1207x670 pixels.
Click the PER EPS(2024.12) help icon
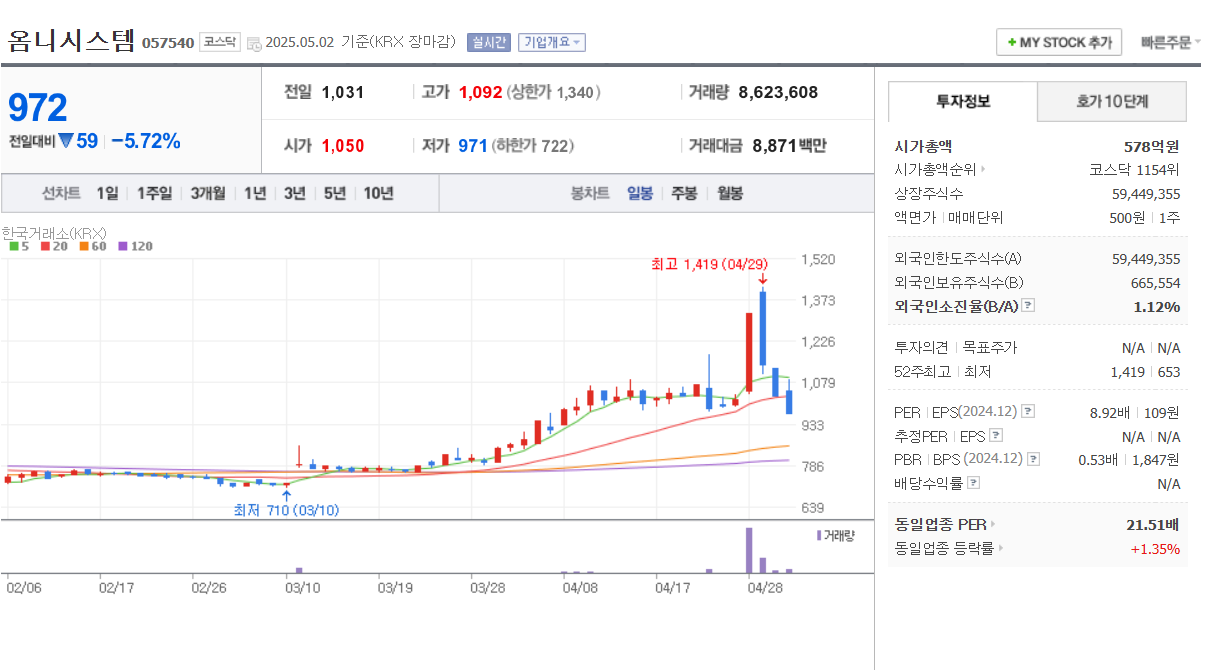pyautogui.click(x=1028, y=413)
